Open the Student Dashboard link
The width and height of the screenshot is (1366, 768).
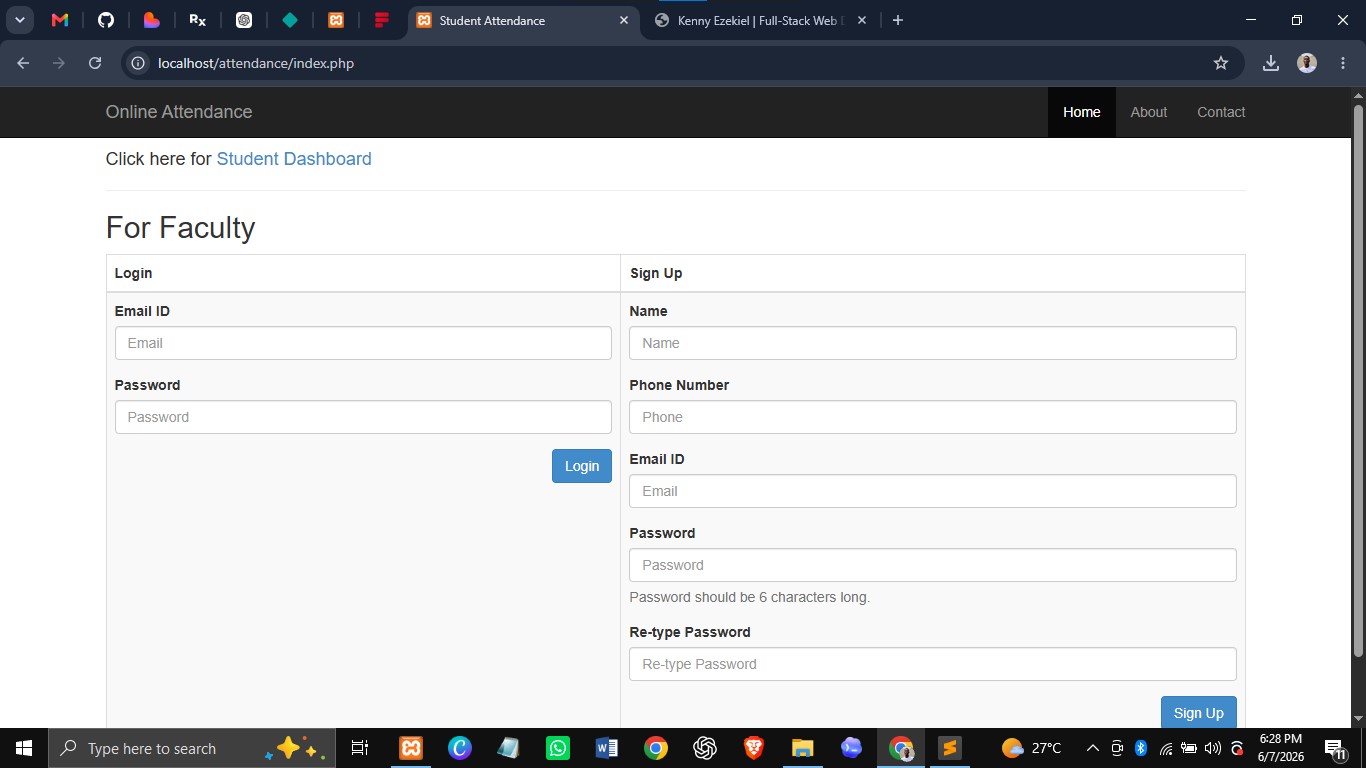pos(294,159)
